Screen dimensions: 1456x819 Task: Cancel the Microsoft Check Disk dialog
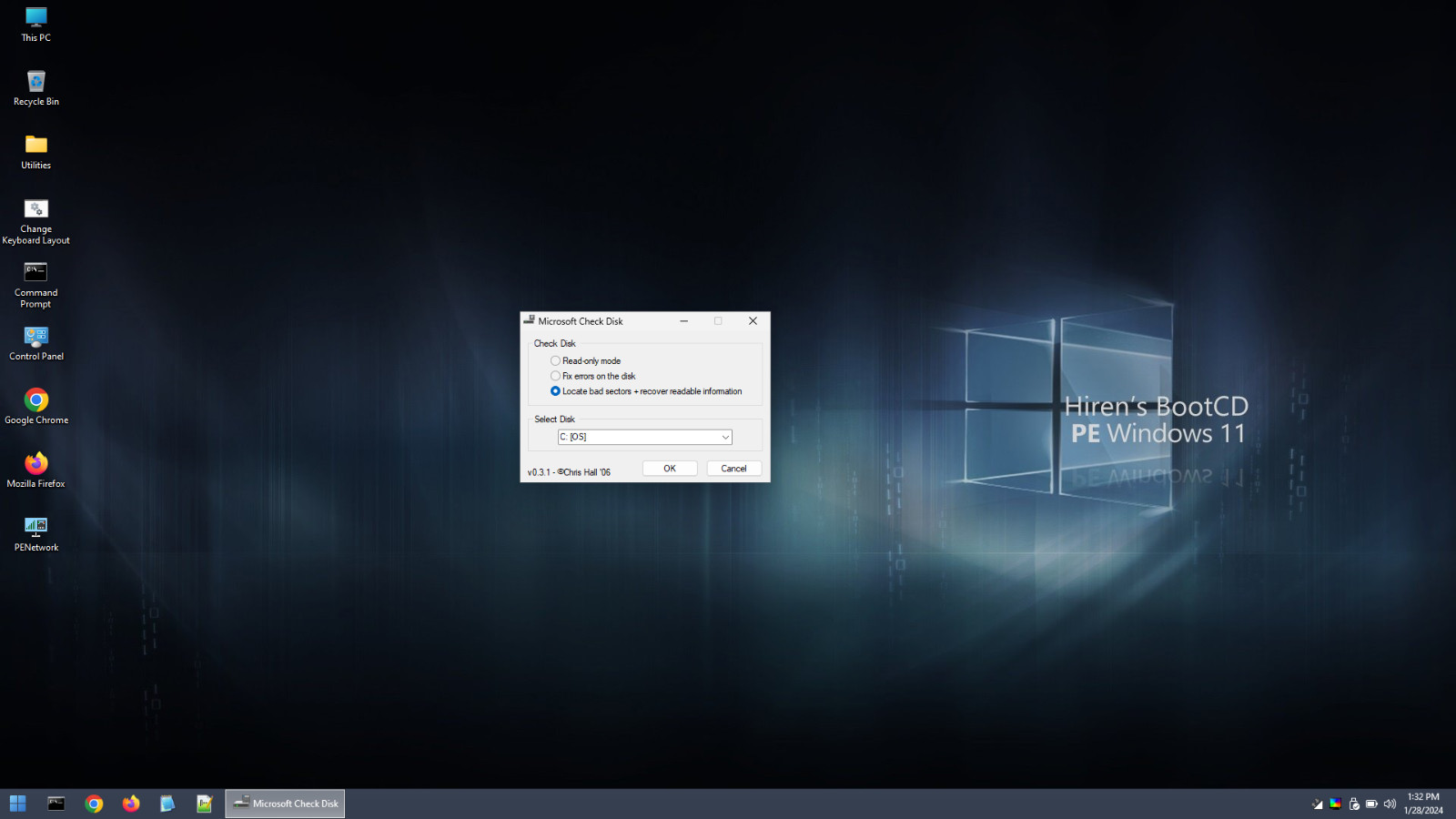point(733,468)
